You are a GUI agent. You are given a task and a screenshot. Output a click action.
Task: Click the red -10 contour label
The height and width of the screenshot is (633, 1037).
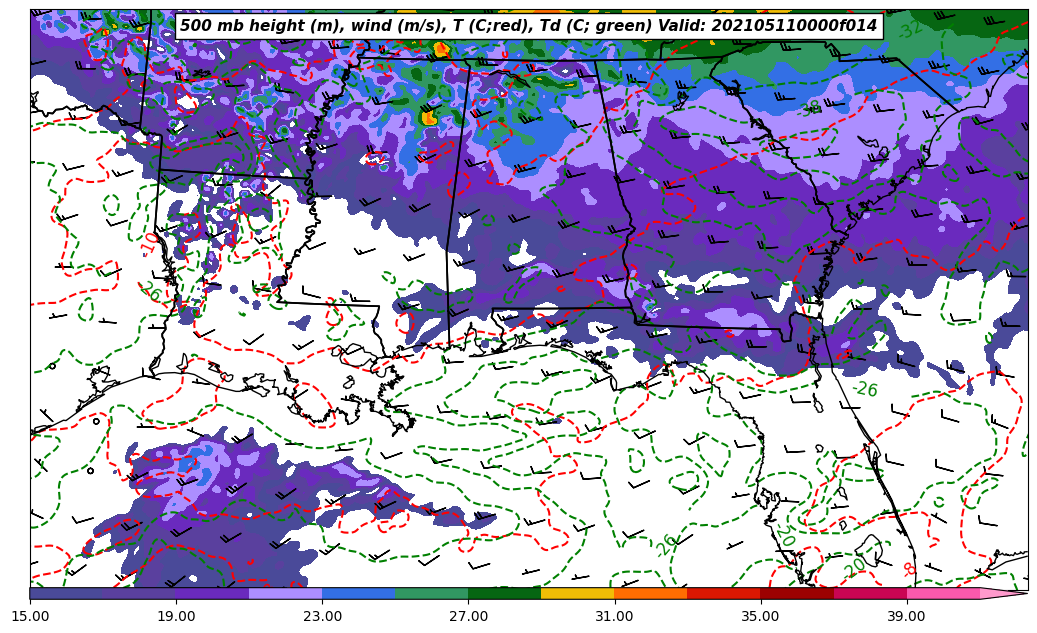[x=150, y=243]
